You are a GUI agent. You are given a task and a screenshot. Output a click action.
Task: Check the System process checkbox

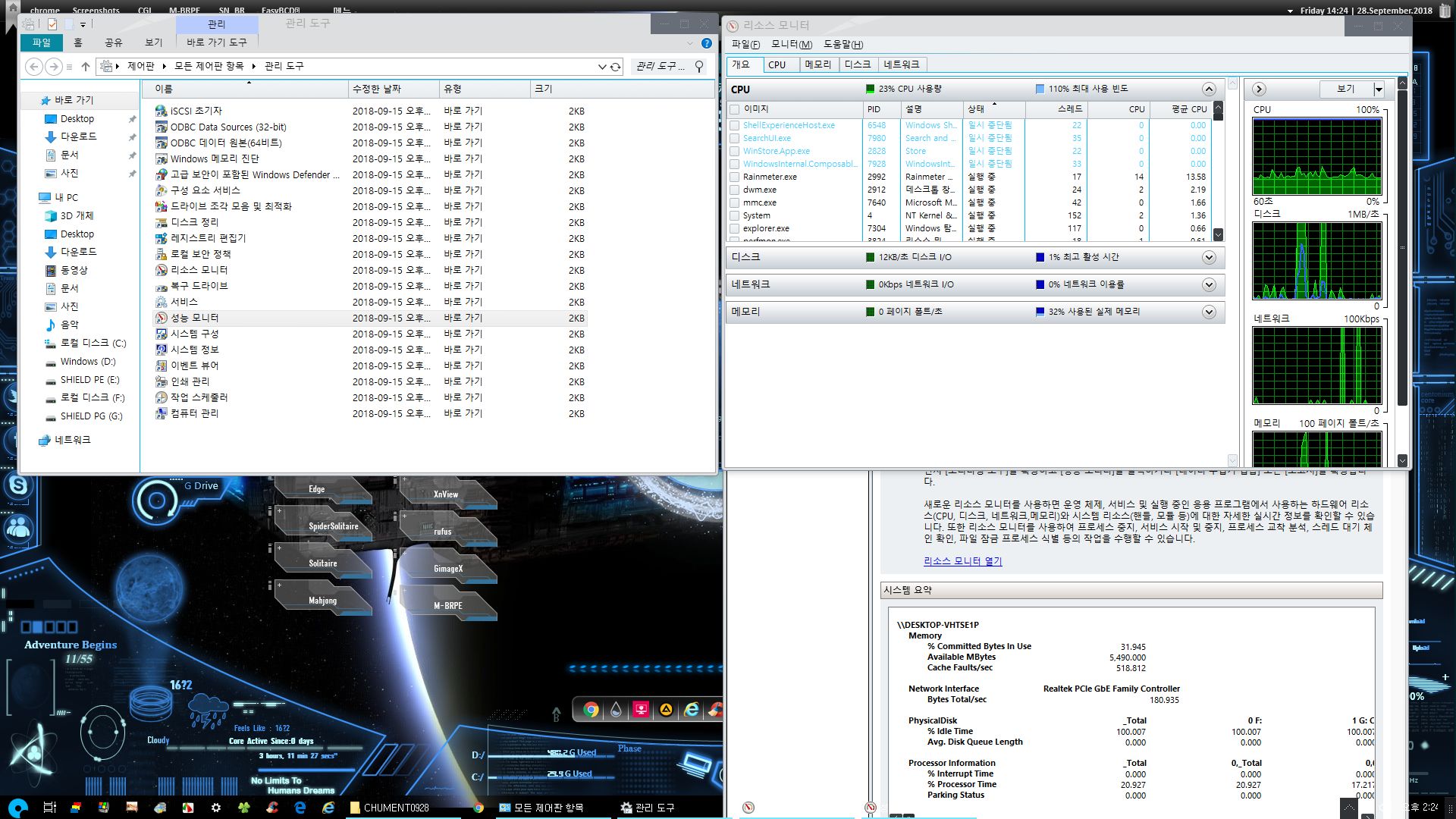pyautogui.click(x=734, y=216)
